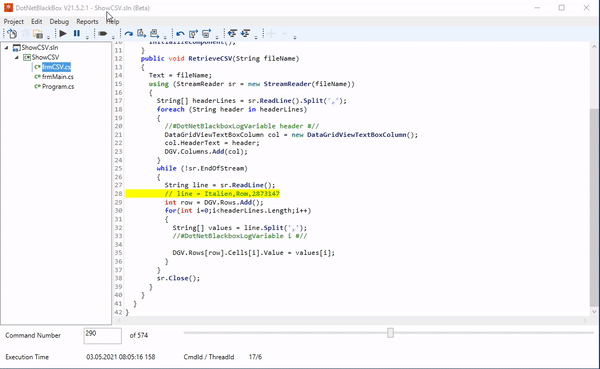
Task: Click the execution time value '03.05.2021 08:05:16 158'
Action: coord(121,357)
